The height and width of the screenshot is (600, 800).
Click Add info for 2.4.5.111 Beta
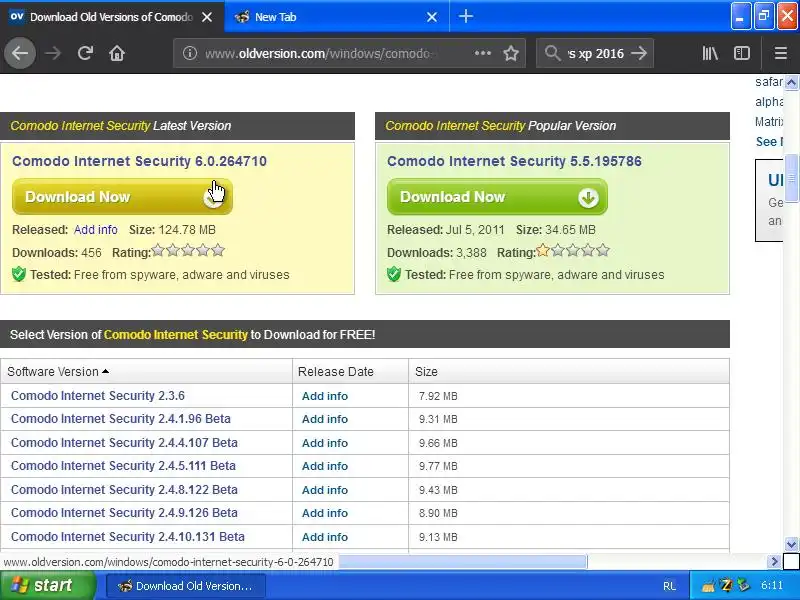[325, 466]
